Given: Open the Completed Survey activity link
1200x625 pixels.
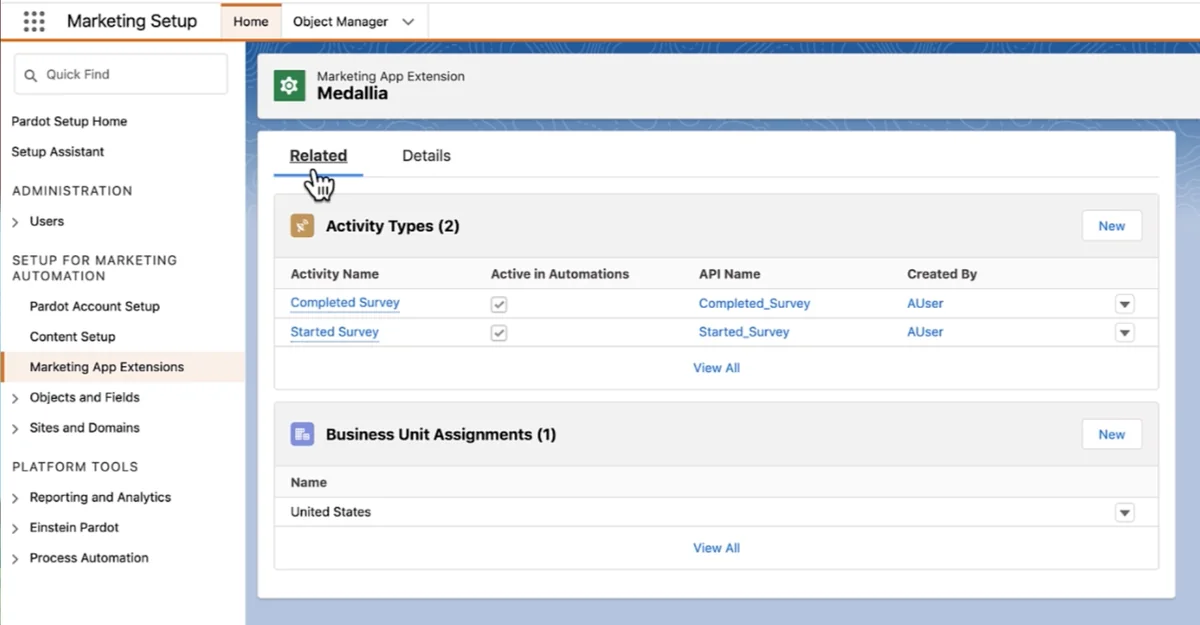Looking at the screenshot, I should (345, 303).
